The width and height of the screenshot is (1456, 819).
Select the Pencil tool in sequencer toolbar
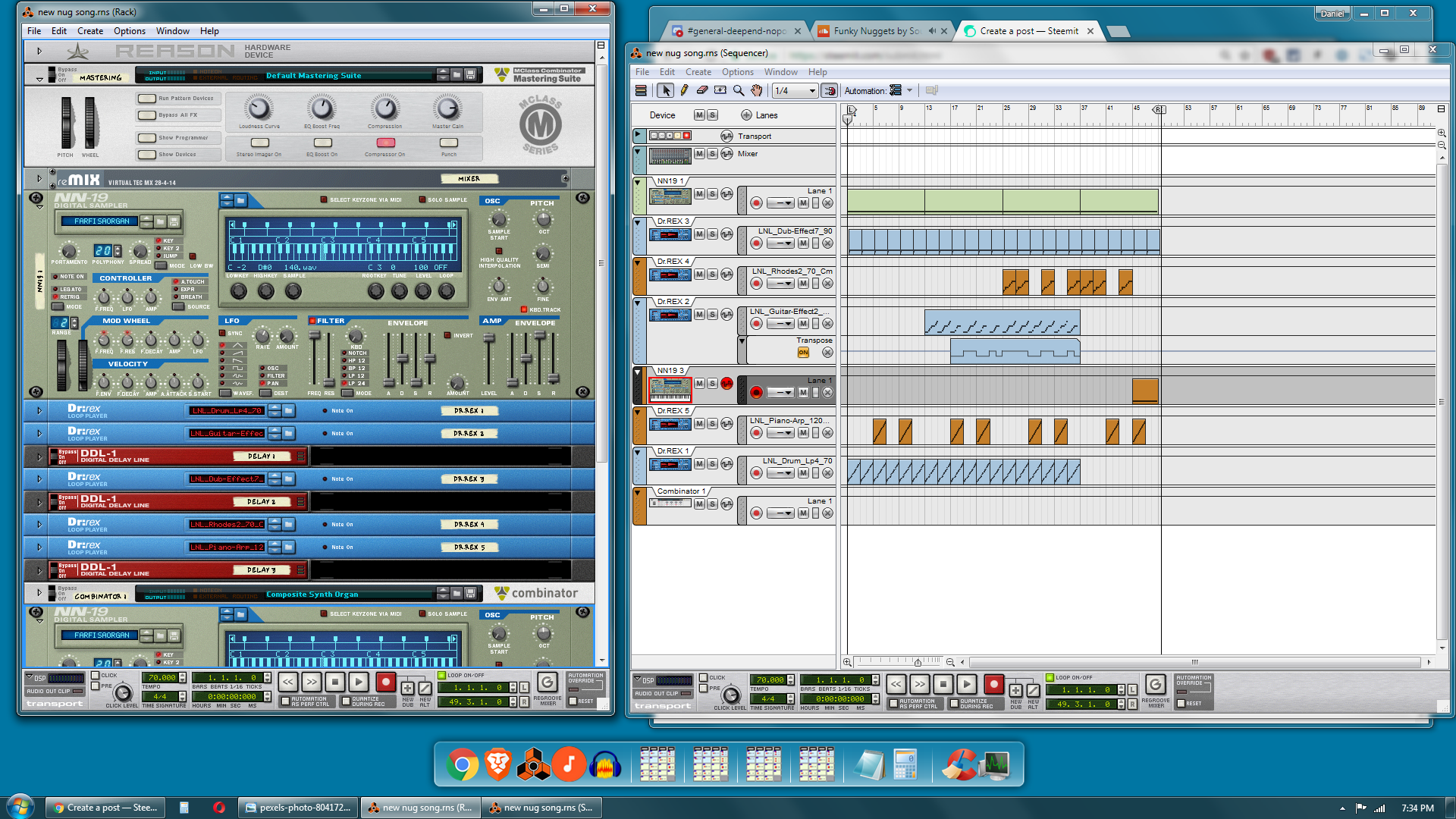(x=684, y=90)
